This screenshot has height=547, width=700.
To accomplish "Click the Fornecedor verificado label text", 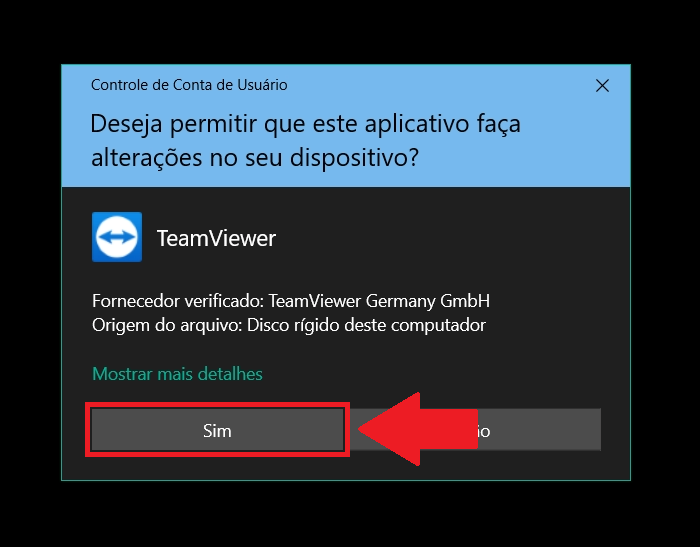I will point(178,301).
